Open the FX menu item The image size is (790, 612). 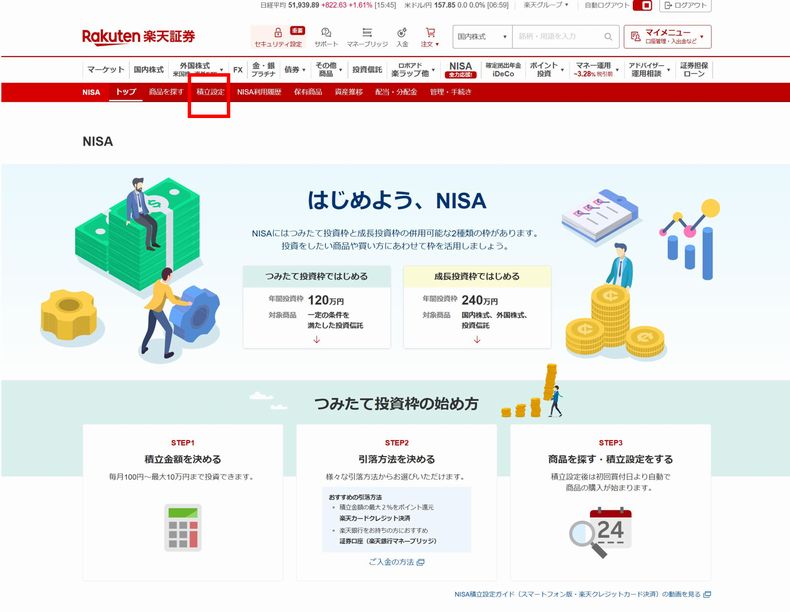click(238, 70)
